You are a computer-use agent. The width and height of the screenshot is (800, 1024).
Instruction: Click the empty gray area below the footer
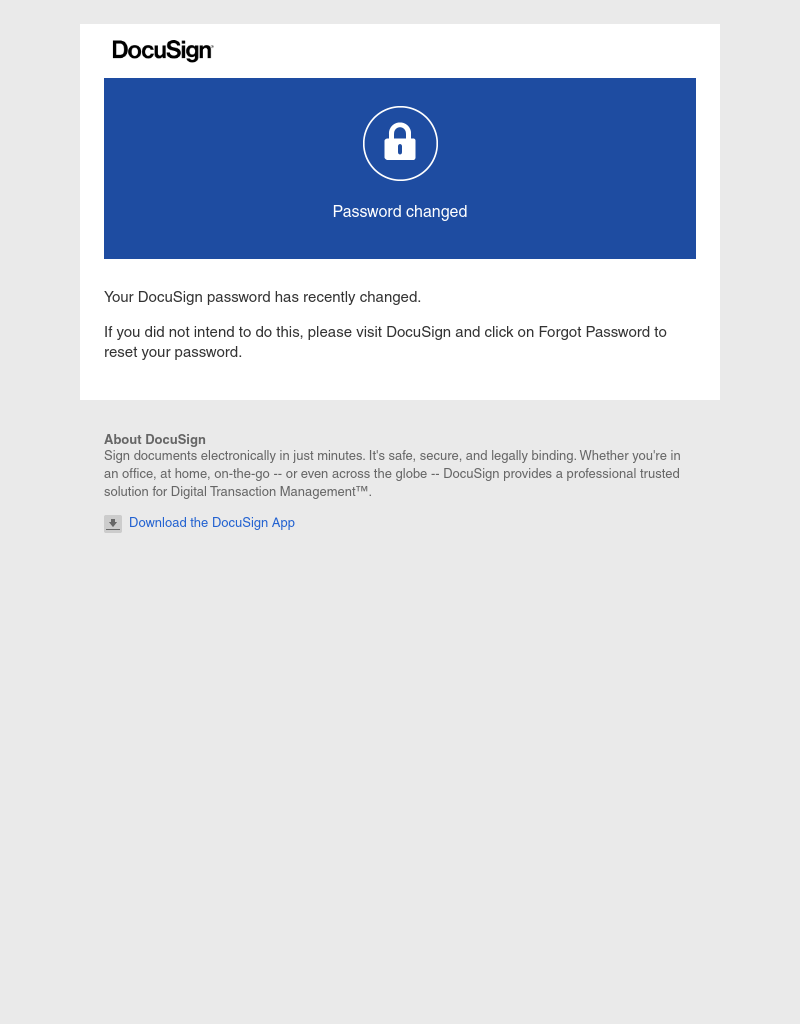[400, 777]
